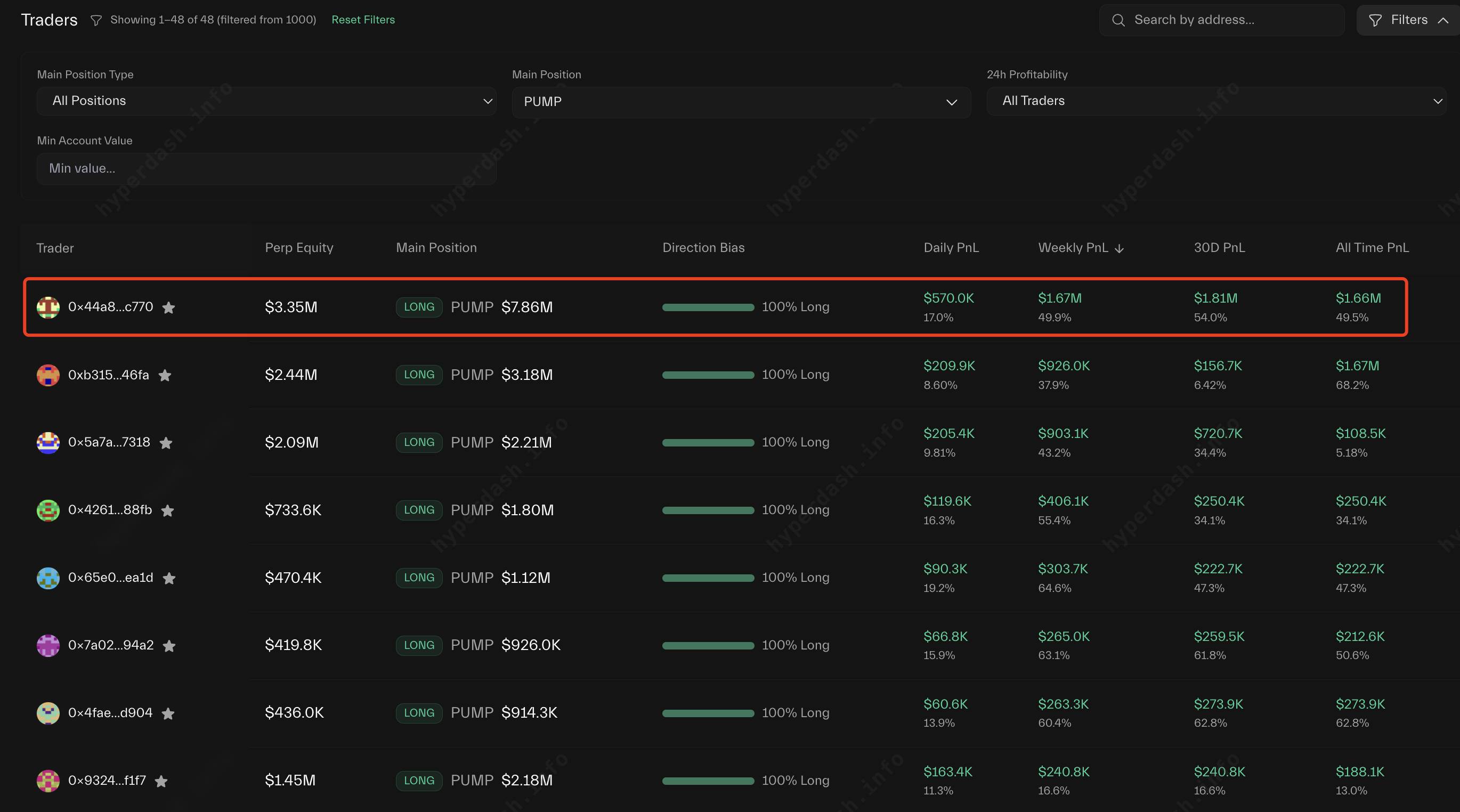The width and height of the screenshot is (1460, 812).
Task: Open the Main Position Type dropdown
Action: (266, 101)
